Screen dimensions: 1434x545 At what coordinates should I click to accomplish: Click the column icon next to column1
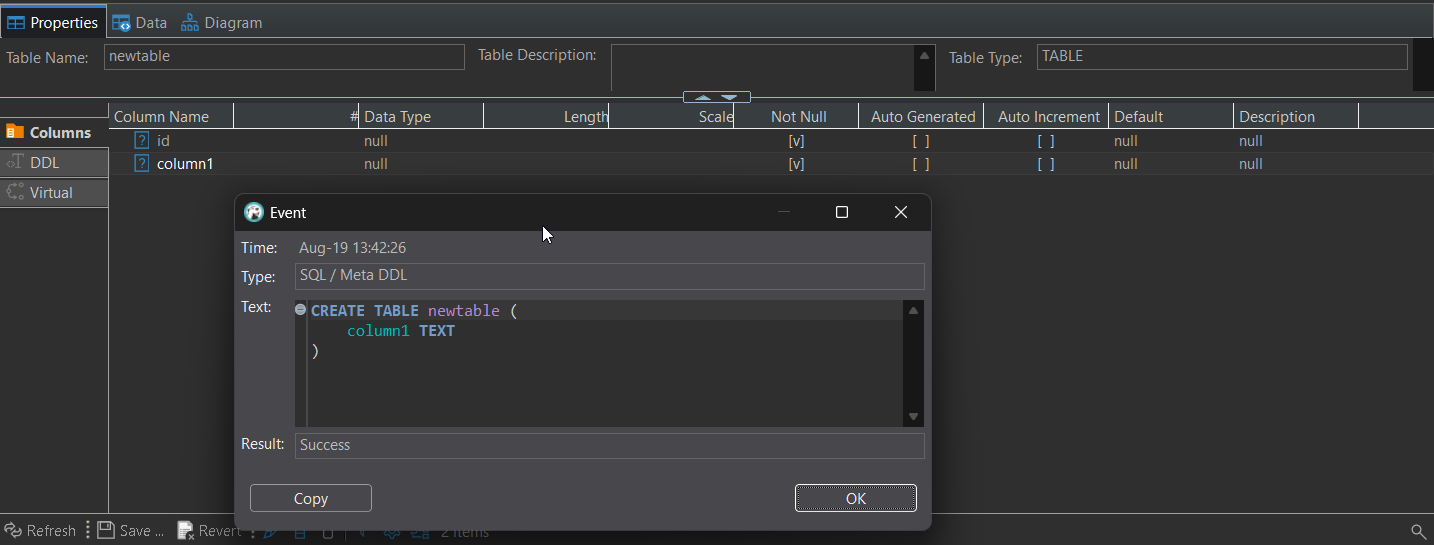pyautogui.click(x=142, y=163)
